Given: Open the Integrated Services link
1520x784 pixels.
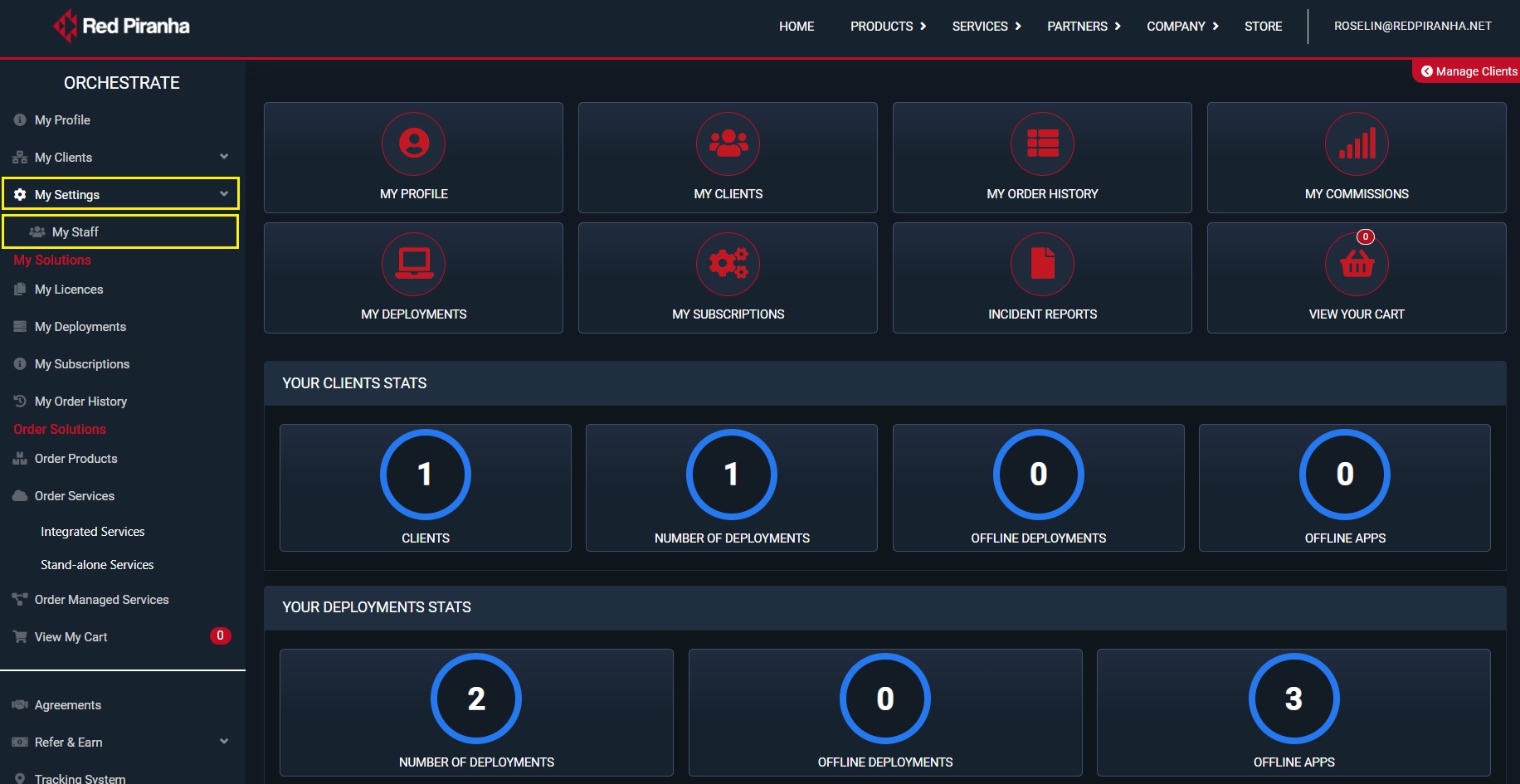Looking at the screenshot, I should pos(92,531).
